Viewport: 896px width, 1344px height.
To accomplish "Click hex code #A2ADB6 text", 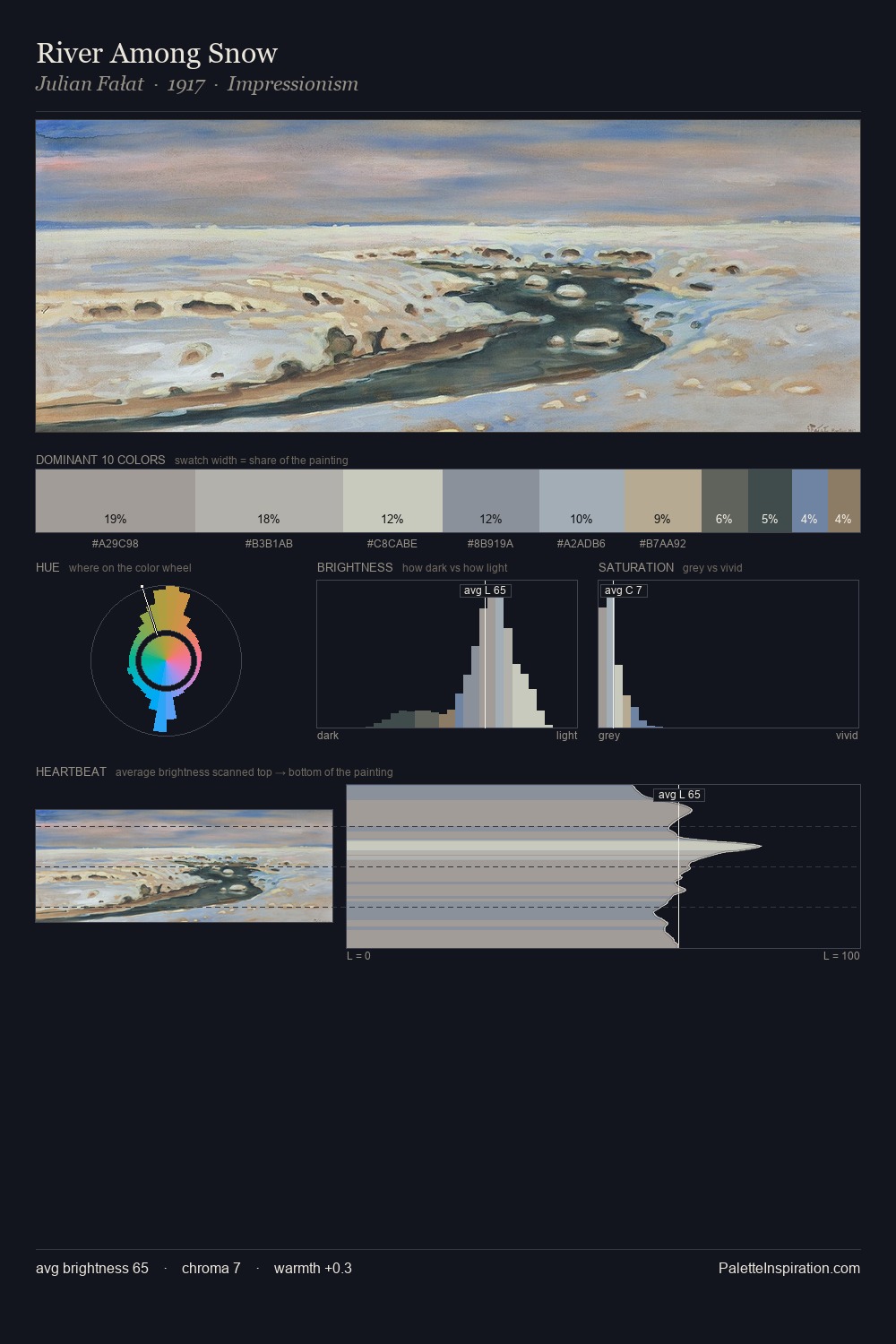I will pyautogui.click(x=582, y=544).
